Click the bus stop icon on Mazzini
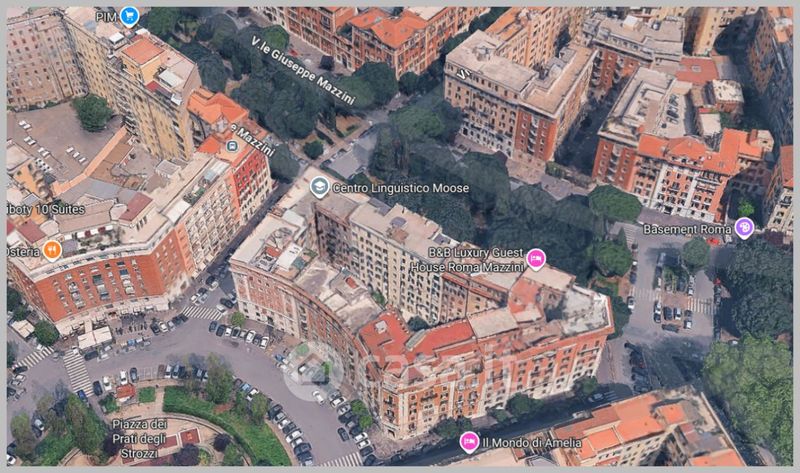Screen dimensions: 800x473 click(232, 146)
